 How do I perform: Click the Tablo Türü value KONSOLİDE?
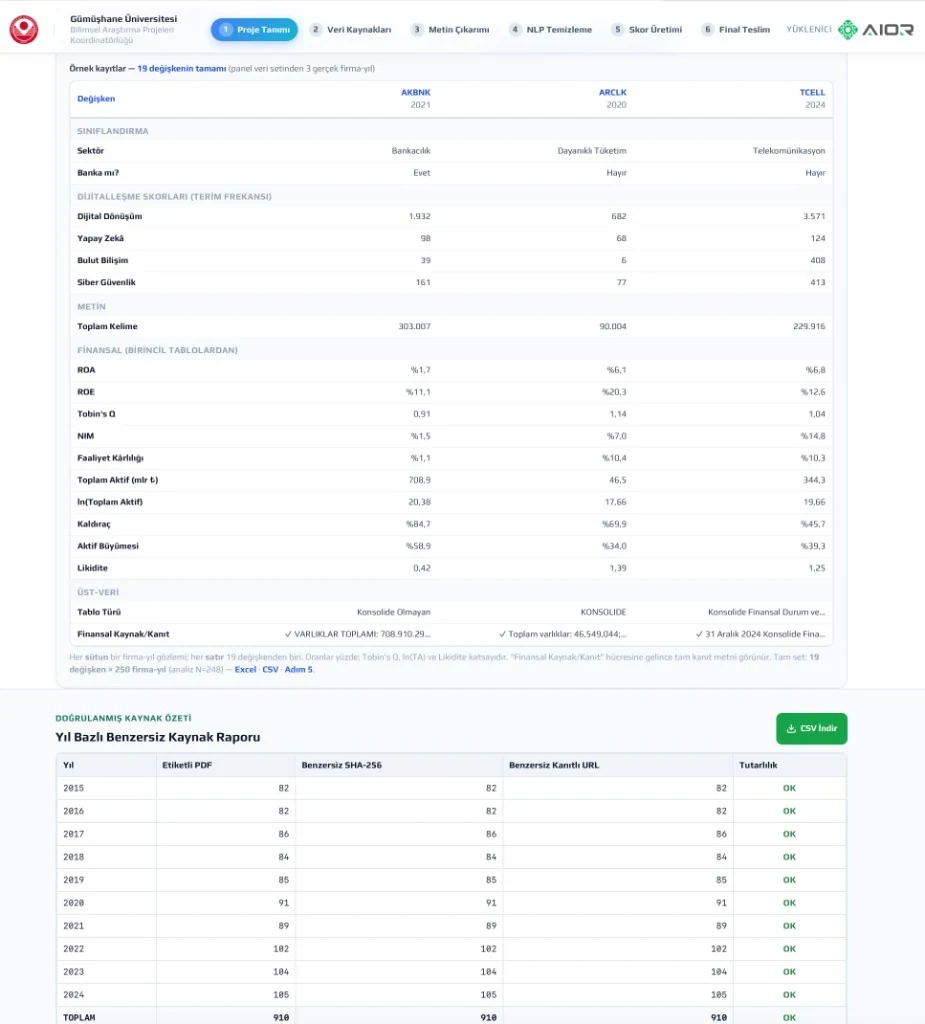tap(603, 612)
